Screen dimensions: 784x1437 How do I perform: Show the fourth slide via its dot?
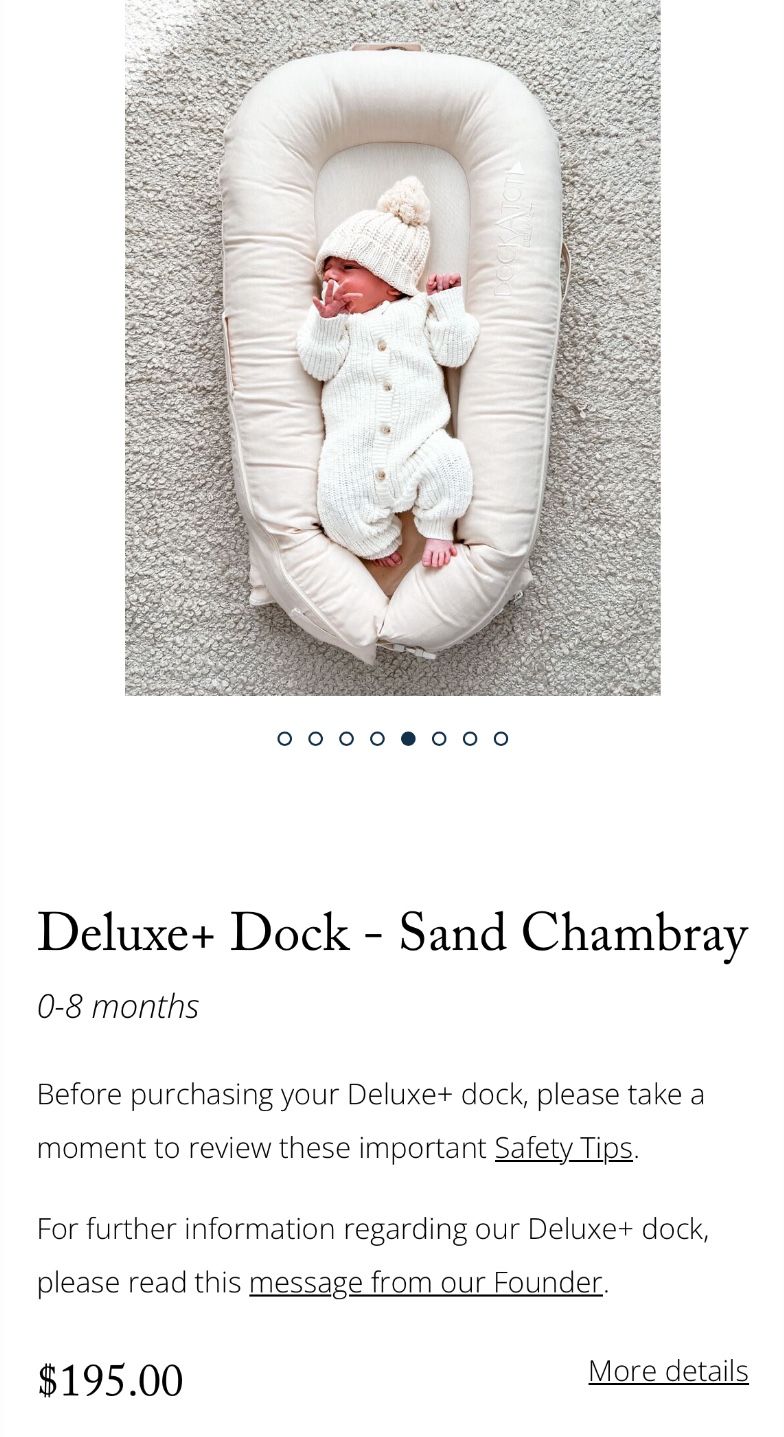click(377, 738)
